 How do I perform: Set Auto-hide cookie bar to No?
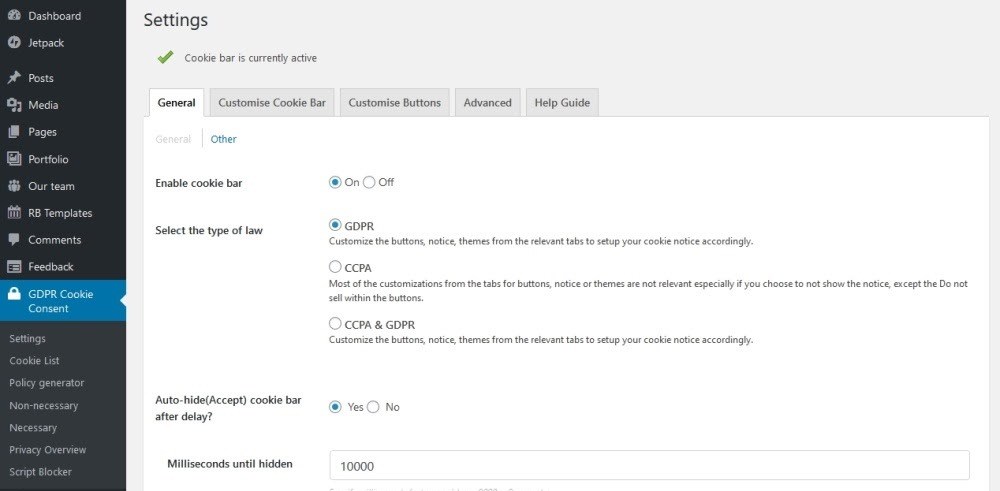[x=373, y=407]
